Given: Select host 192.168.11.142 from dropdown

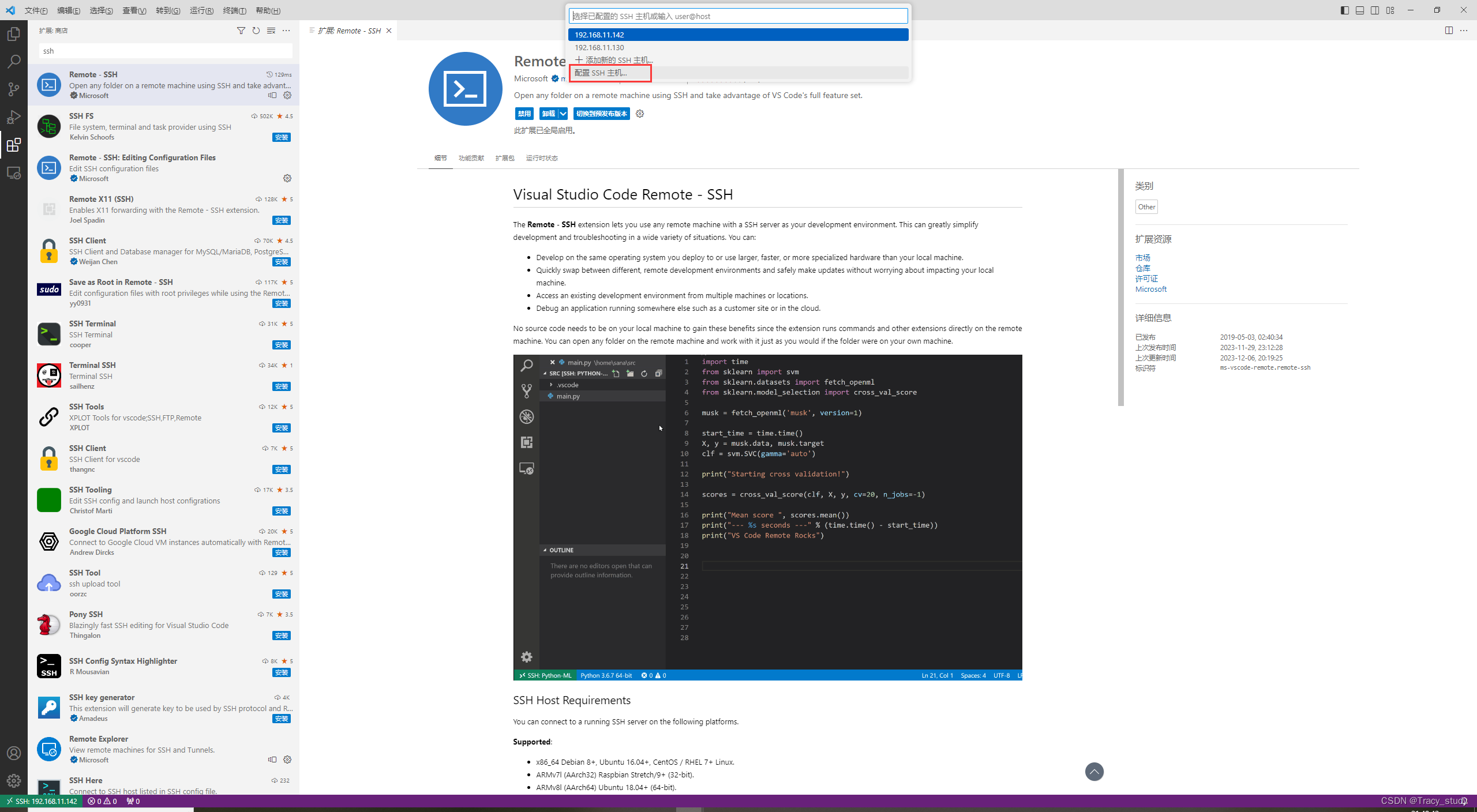Looking at the screenshot, I should click(x=738, y=35).
